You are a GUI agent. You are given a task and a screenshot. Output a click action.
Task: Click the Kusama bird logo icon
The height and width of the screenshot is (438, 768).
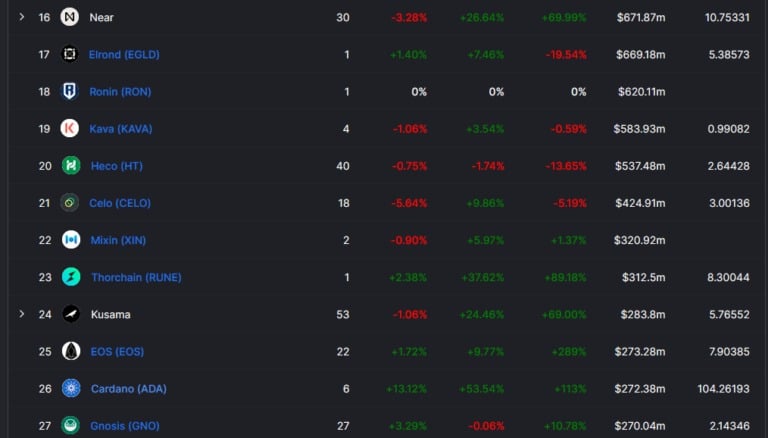click(70, 313)
